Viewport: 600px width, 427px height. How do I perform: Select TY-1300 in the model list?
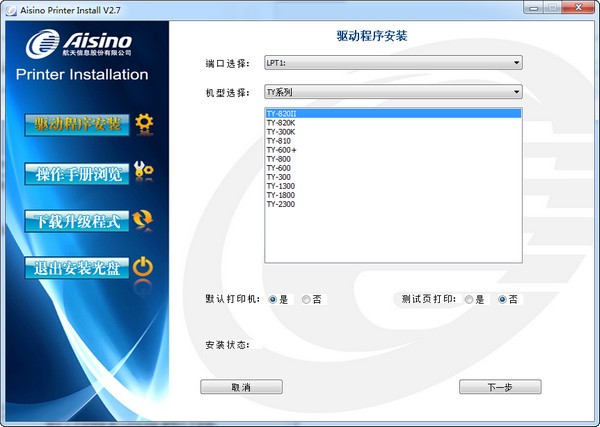tap(281, 186)
